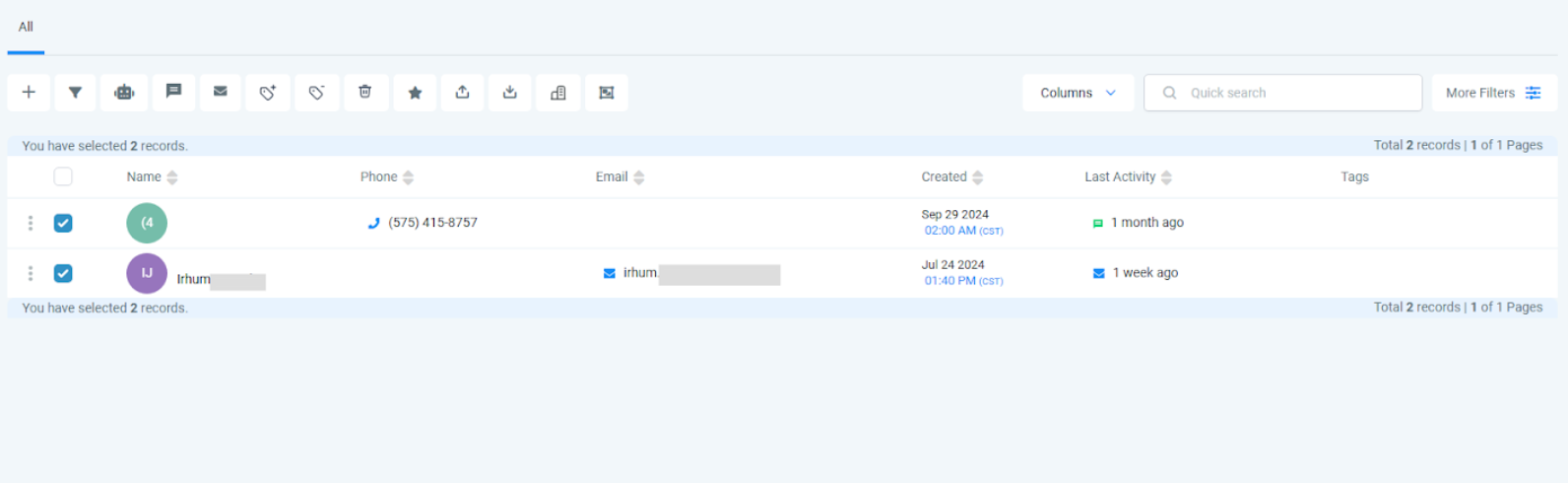1568x483 pixels.
Task: Open the funnel filter tool
Action: [75, 93]
